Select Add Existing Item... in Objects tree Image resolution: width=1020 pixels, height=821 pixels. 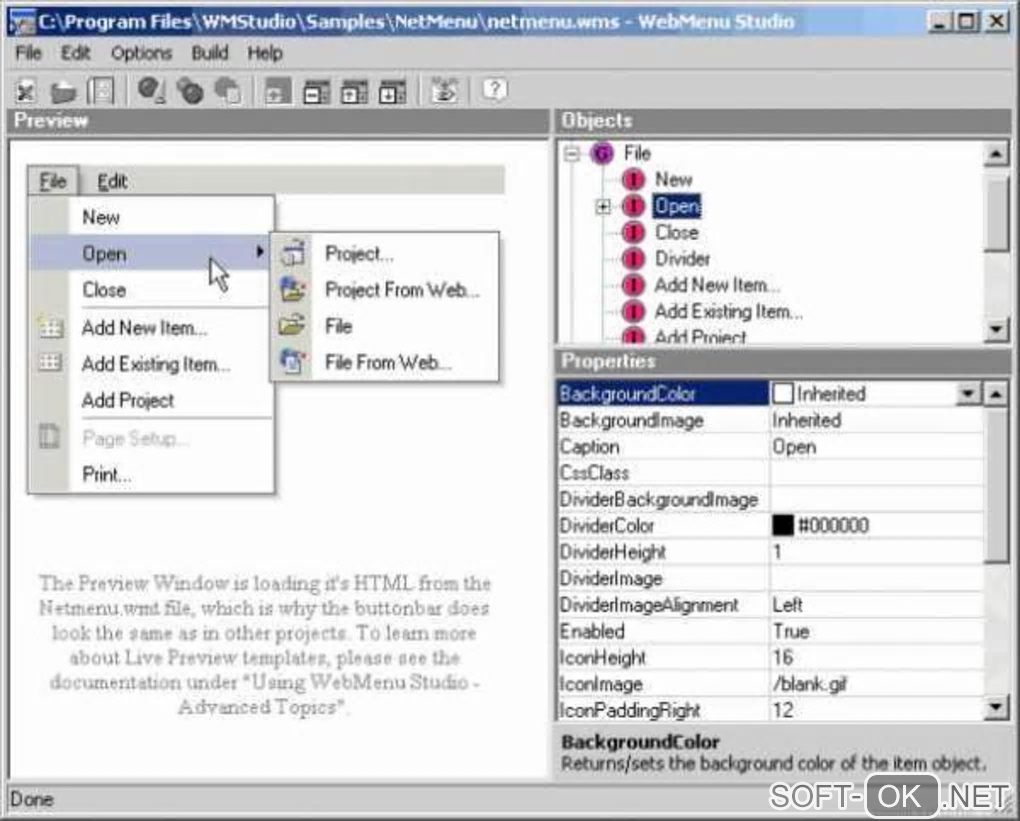point(729,312)
